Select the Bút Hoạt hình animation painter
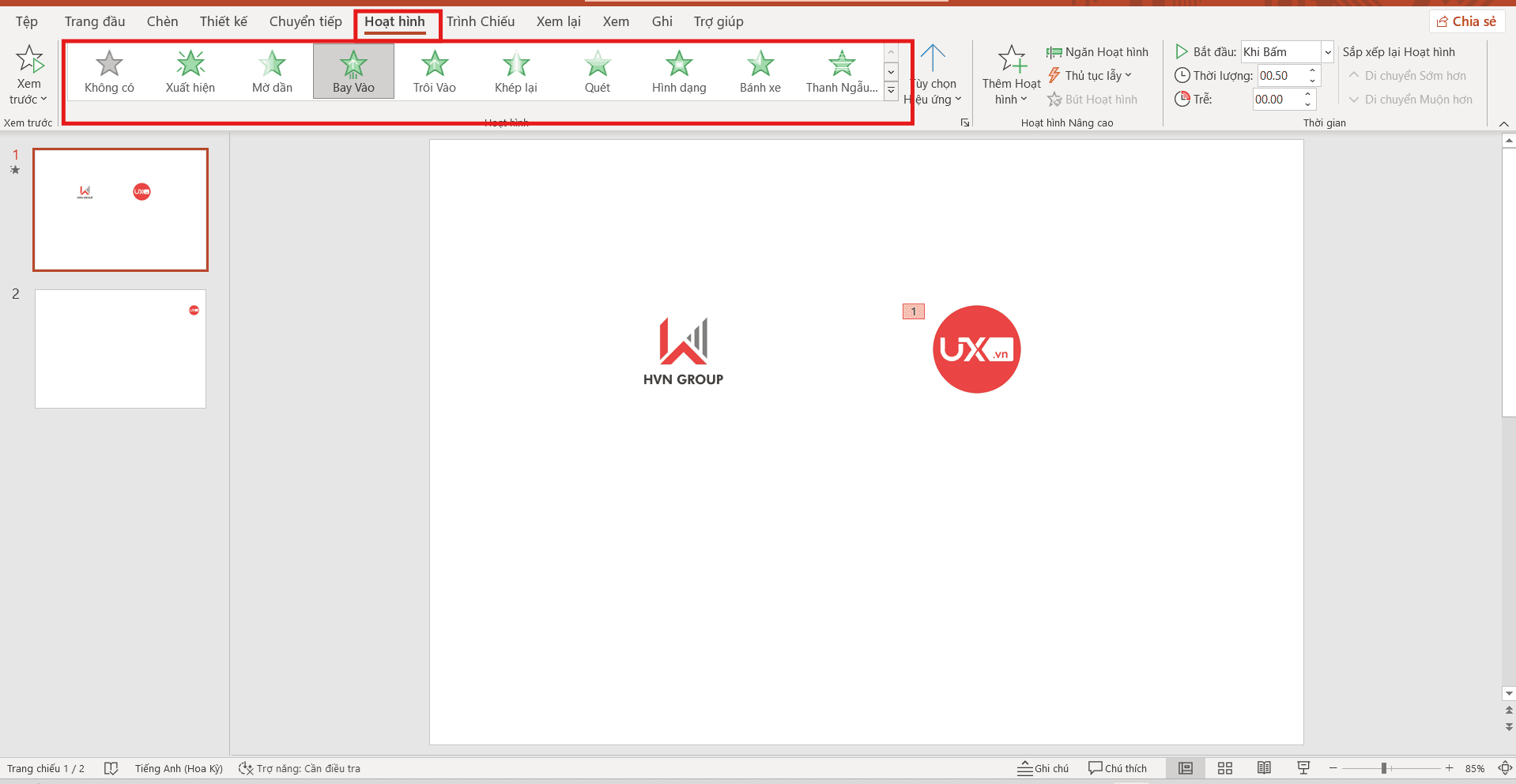Viewport: 1516px width, 784px height. click(x=1092, y=99)
